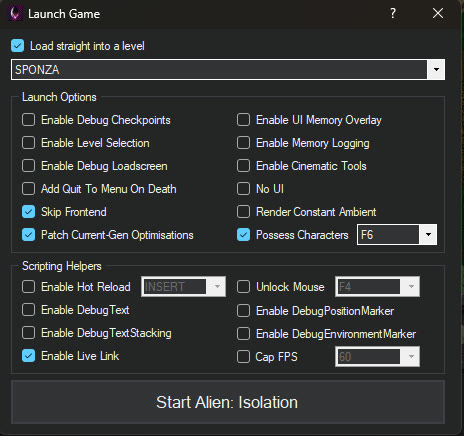Uncheck Skip Frontend

coord(28,212)
